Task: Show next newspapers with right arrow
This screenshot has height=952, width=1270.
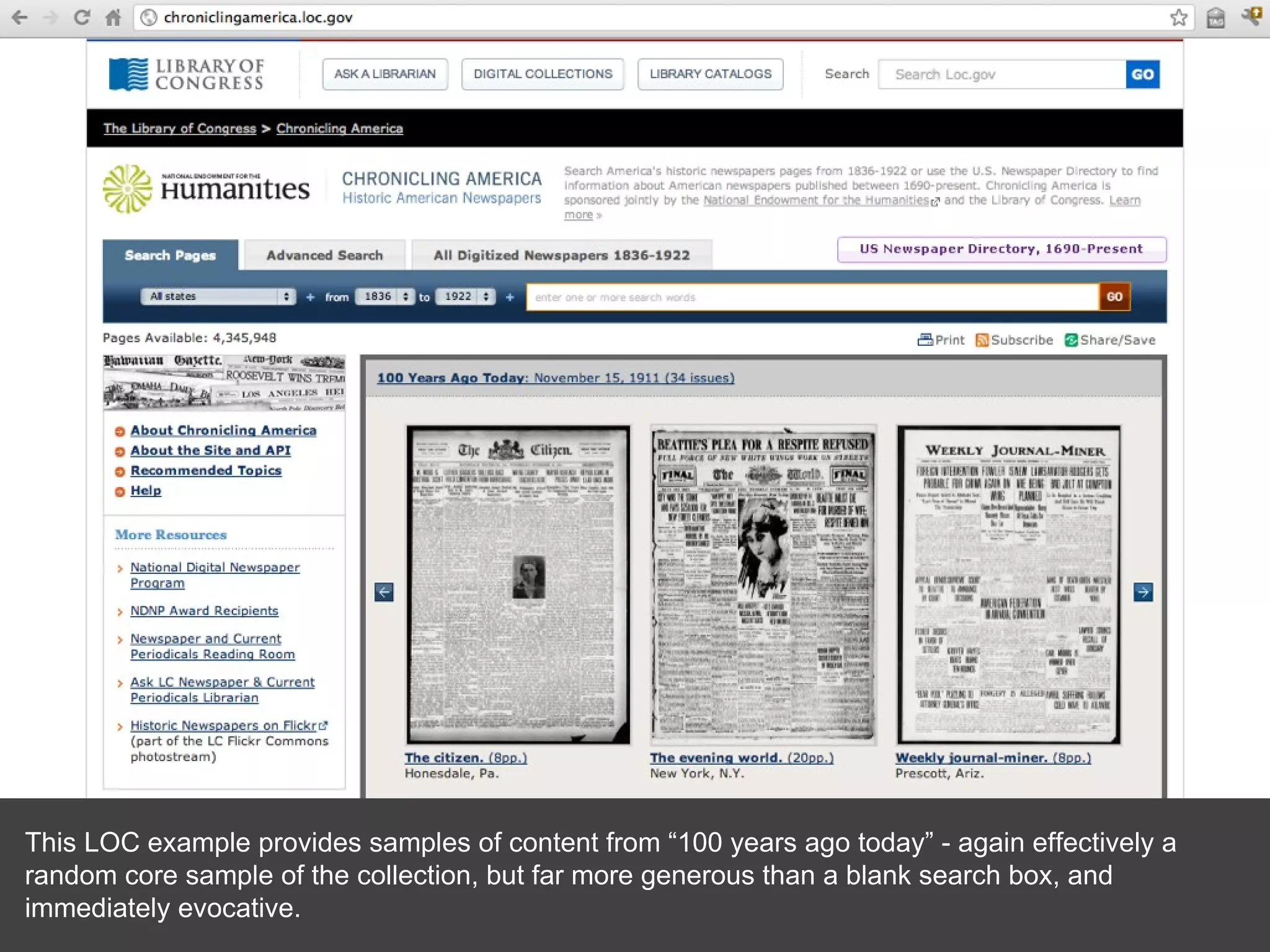Action: (1143, 592)
